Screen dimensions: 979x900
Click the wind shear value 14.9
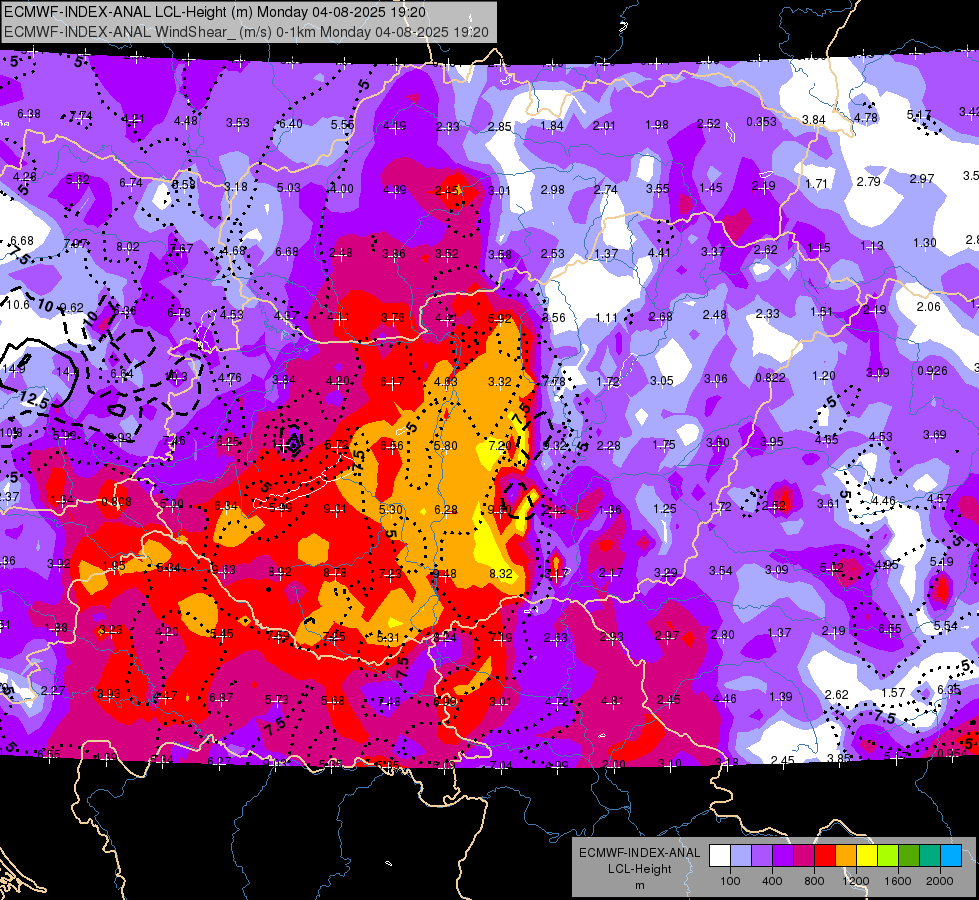14,369
